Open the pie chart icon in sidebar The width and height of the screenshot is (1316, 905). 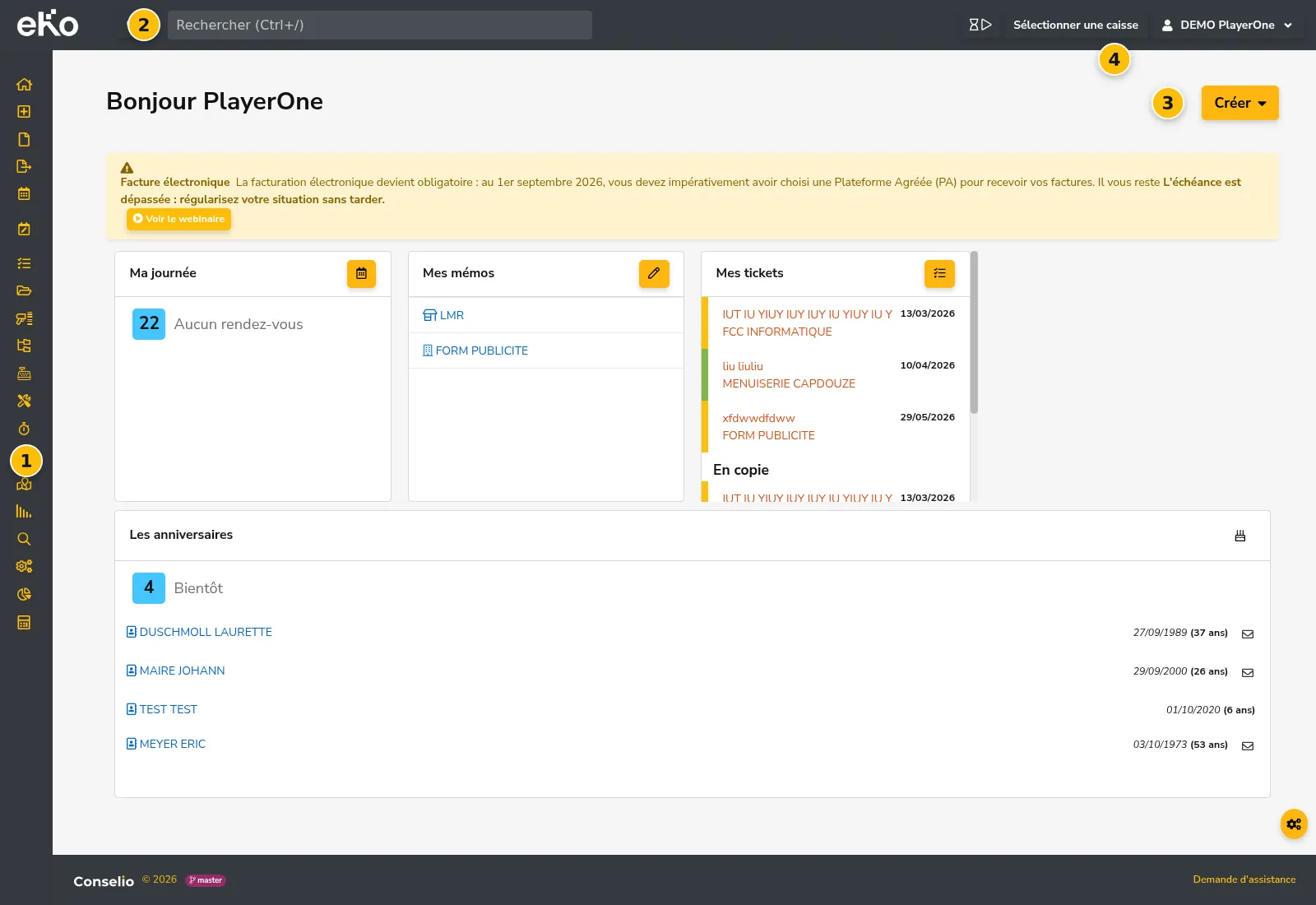click(x=24, y=594)
